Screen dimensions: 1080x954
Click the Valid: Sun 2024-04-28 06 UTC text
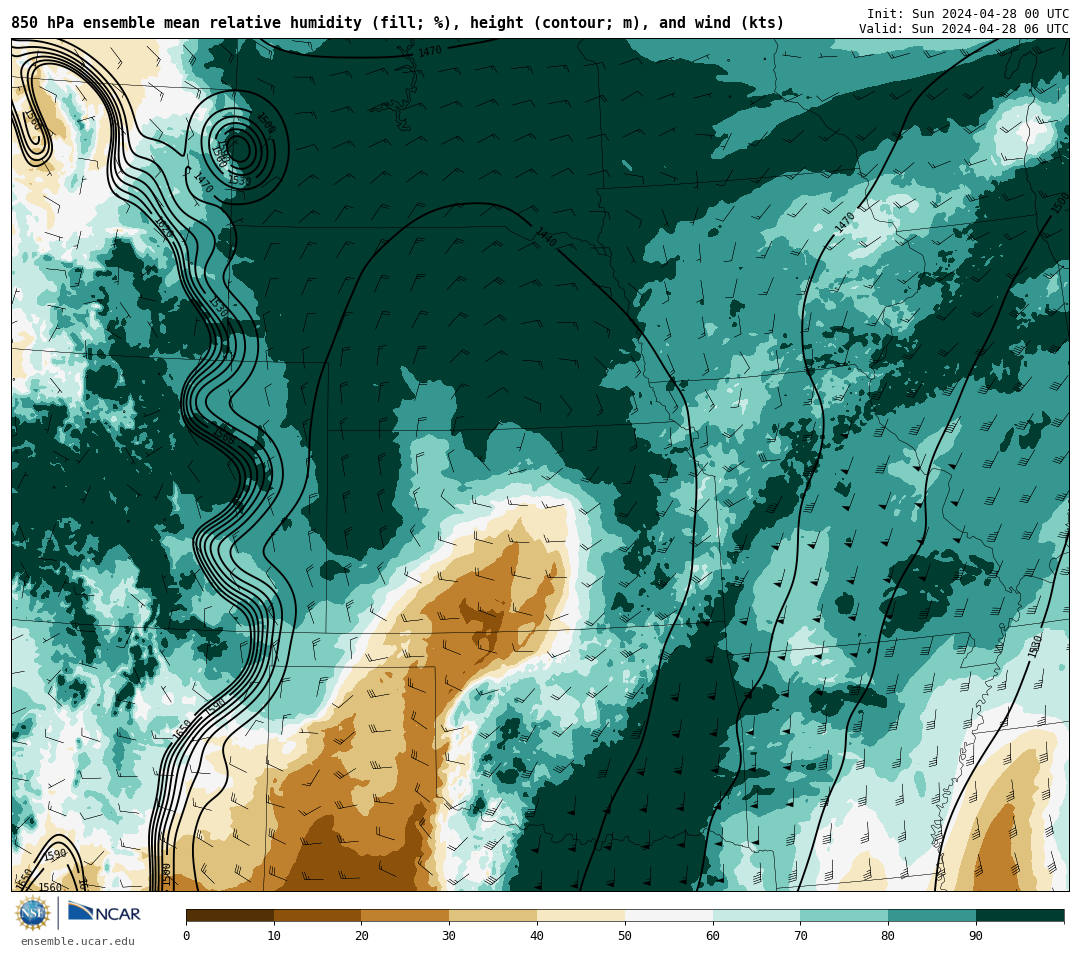pyautogui.click(x=964, y=28)
